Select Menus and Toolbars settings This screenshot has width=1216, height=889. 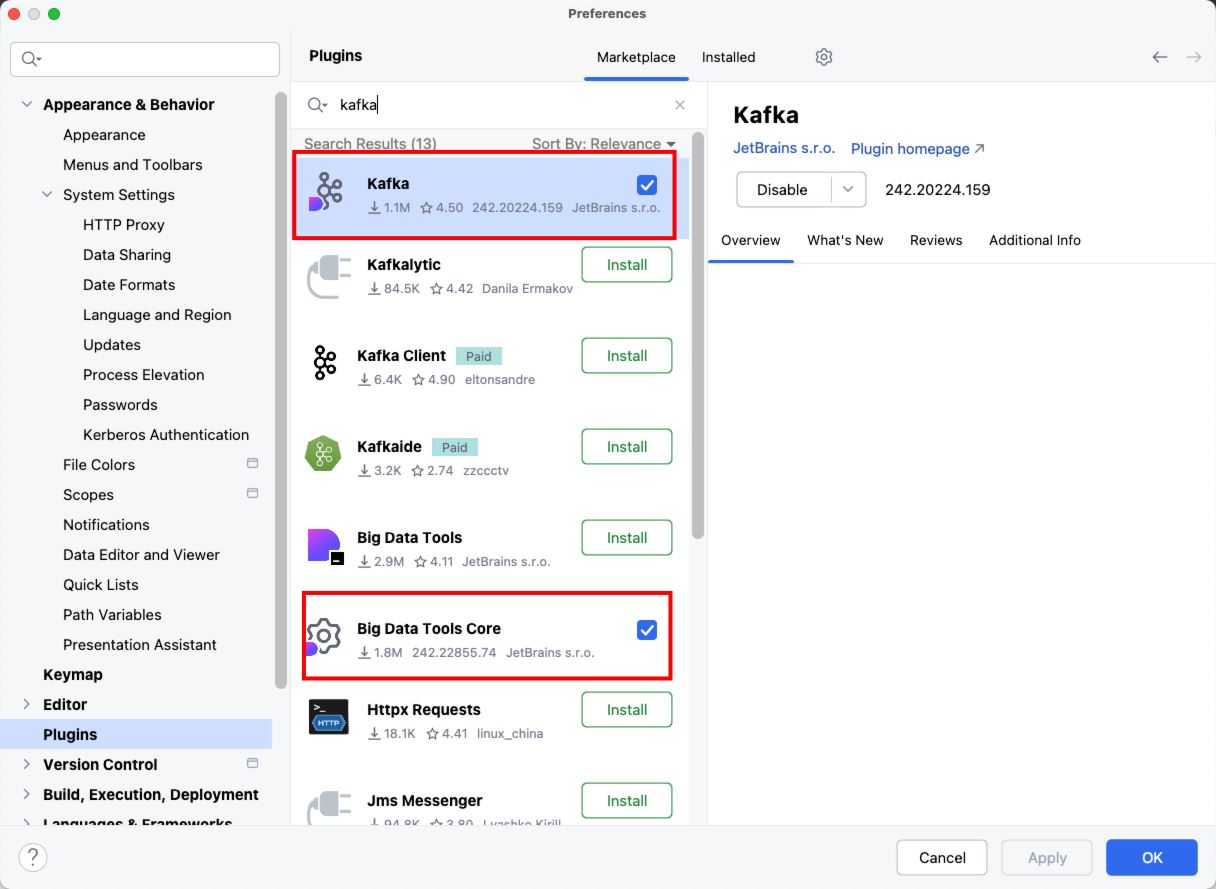click(132, 164)
